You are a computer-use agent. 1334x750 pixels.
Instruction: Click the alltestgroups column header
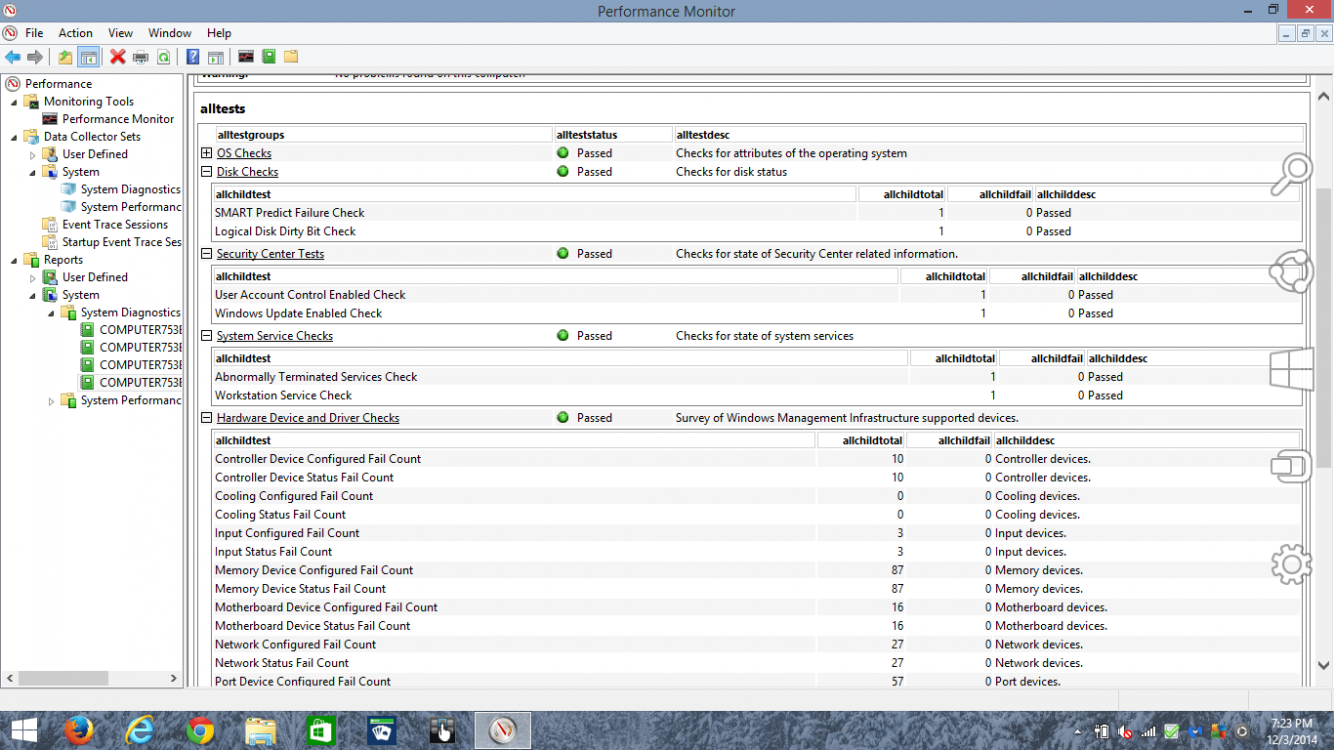point(384,134)
